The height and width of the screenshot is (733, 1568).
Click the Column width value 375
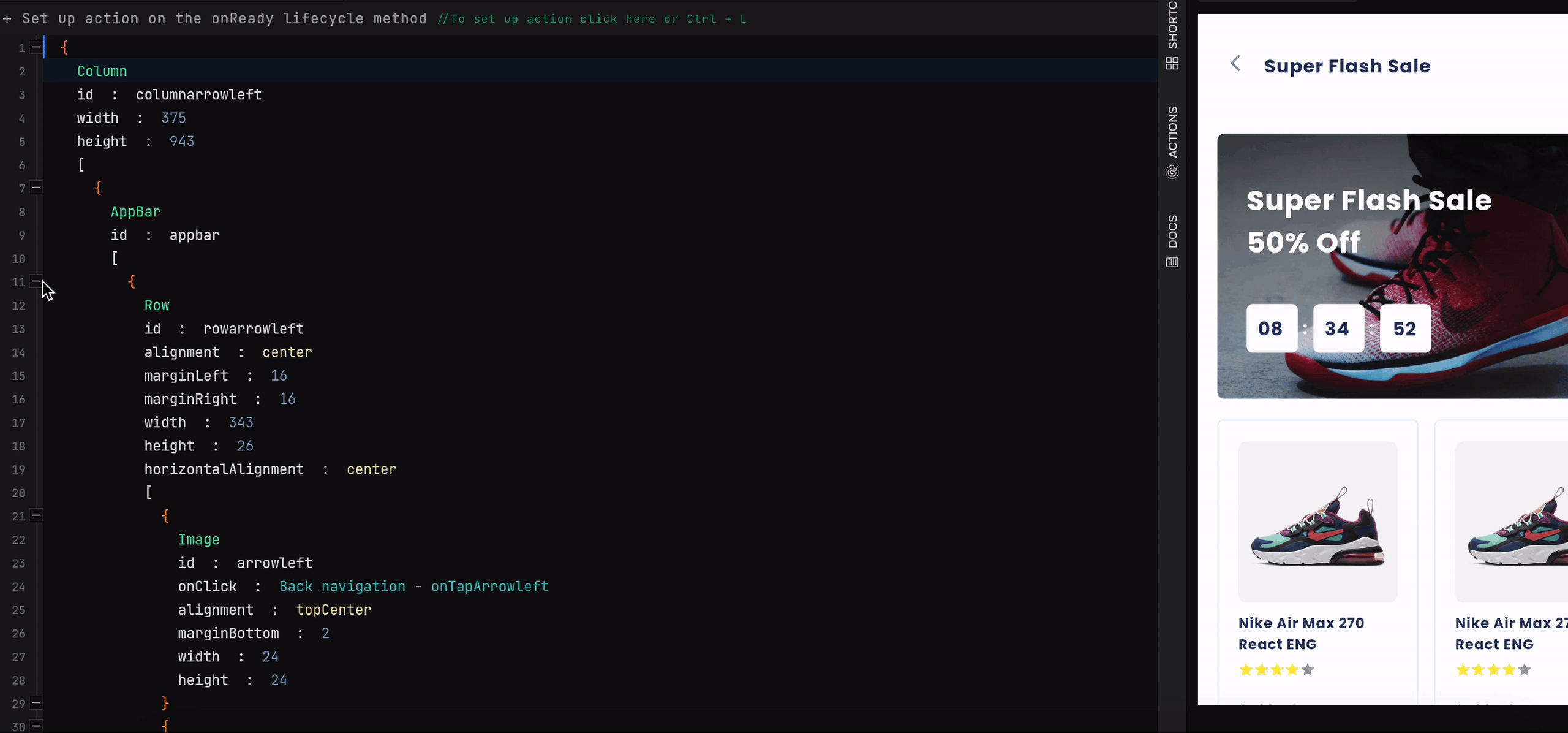[173, 118]
